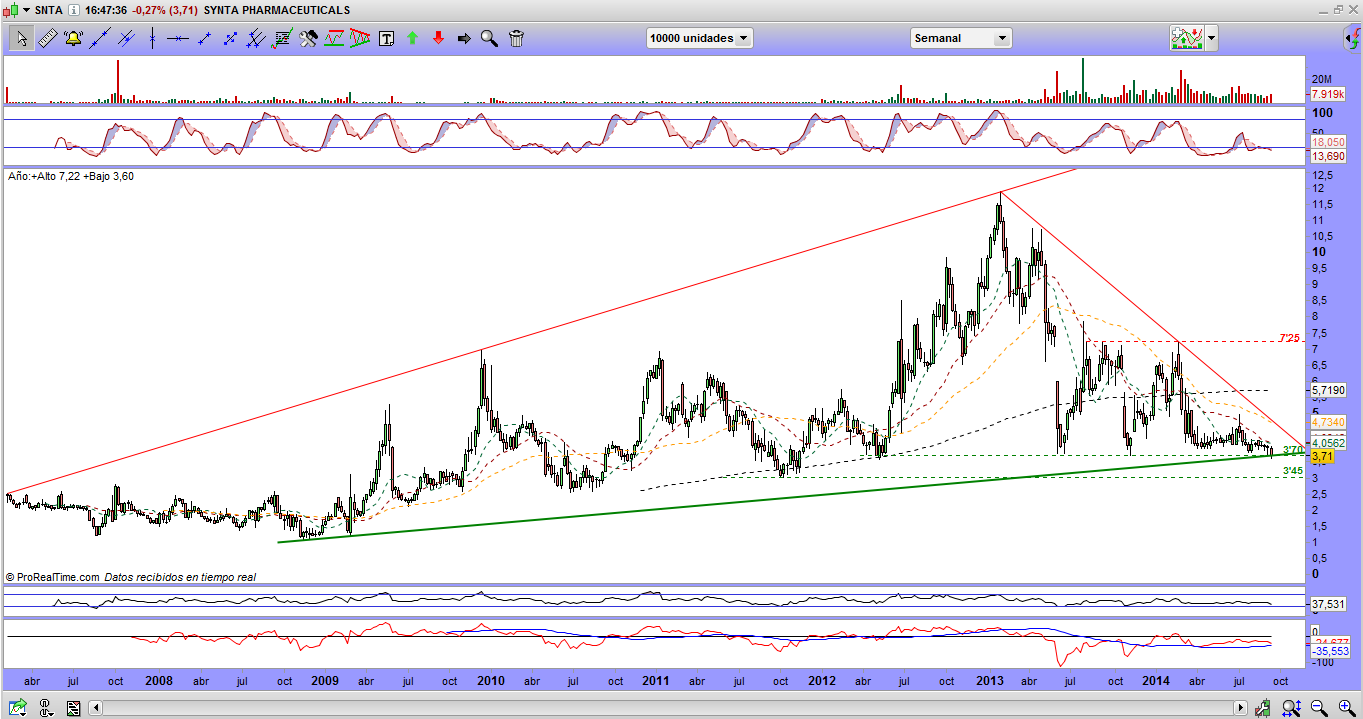Image resolution: width=1363 pixels, height=719 pixels.
Task: Click the trash can delete tool
Action: coord(516,38)
